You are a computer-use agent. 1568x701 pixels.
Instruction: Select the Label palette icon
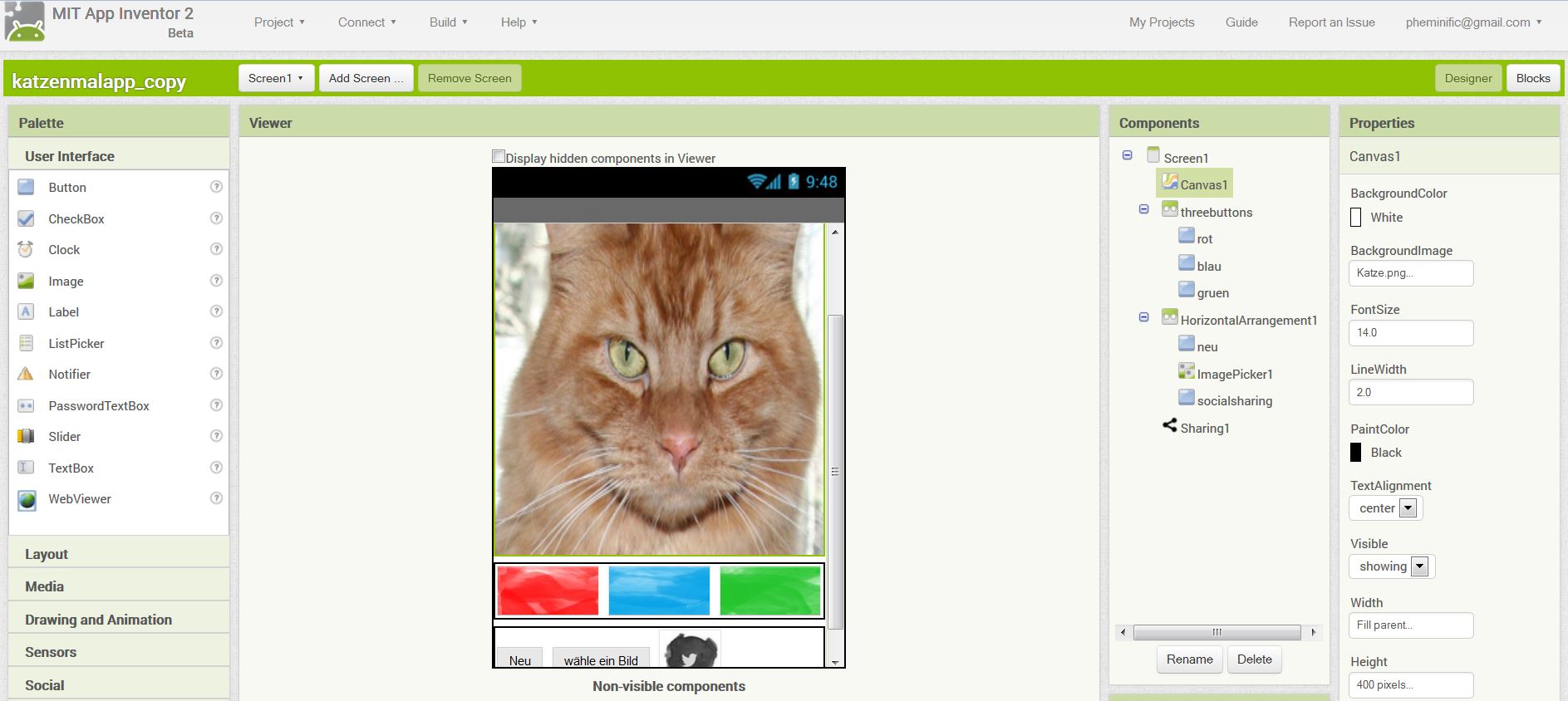[26, 311]
